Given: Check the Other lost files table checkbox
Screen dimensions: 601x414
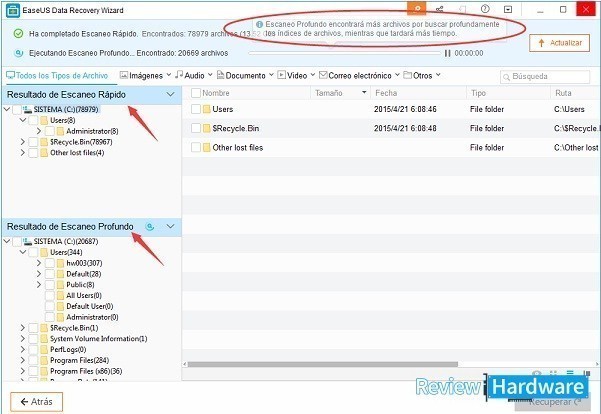Looking at the screenshot, I should coord(196,148).
